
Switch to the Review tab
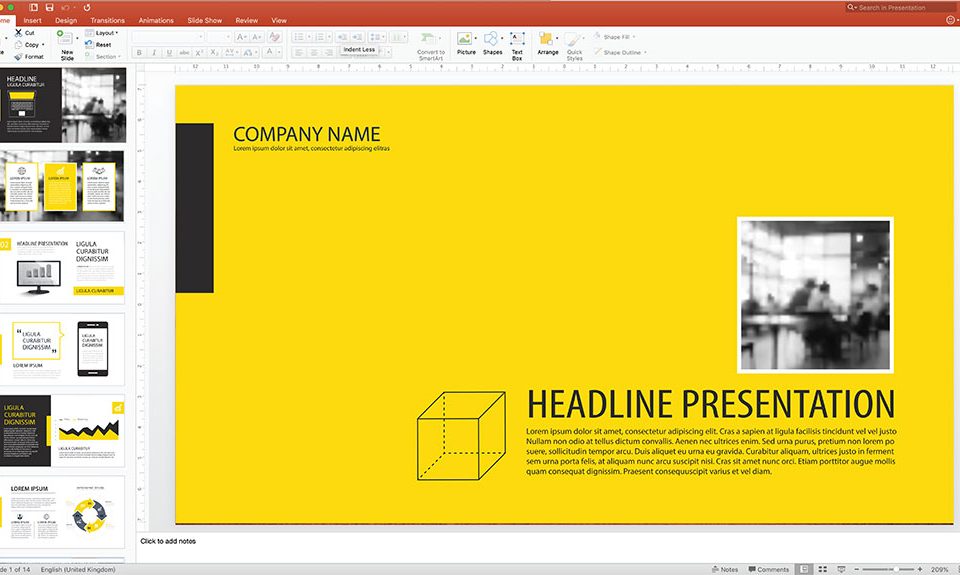click(247, 20)
